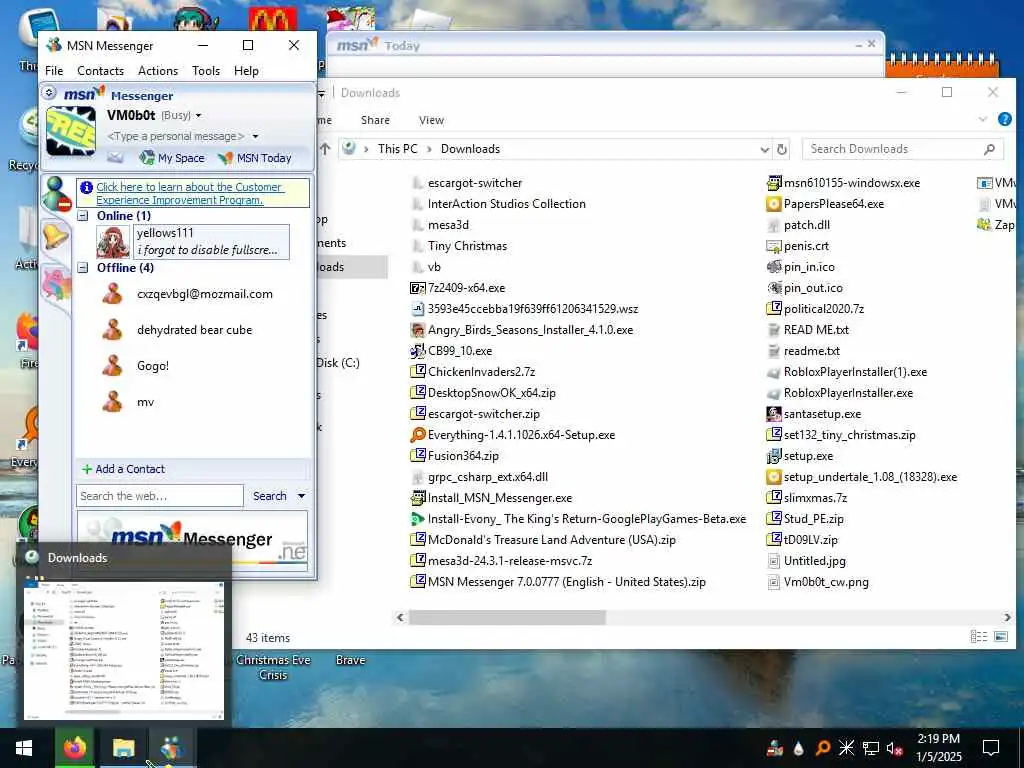Viewport: 1024px width, 768px height.
Task: Open the personal message dropdown arrow
Action: click(x=255, y=136)
